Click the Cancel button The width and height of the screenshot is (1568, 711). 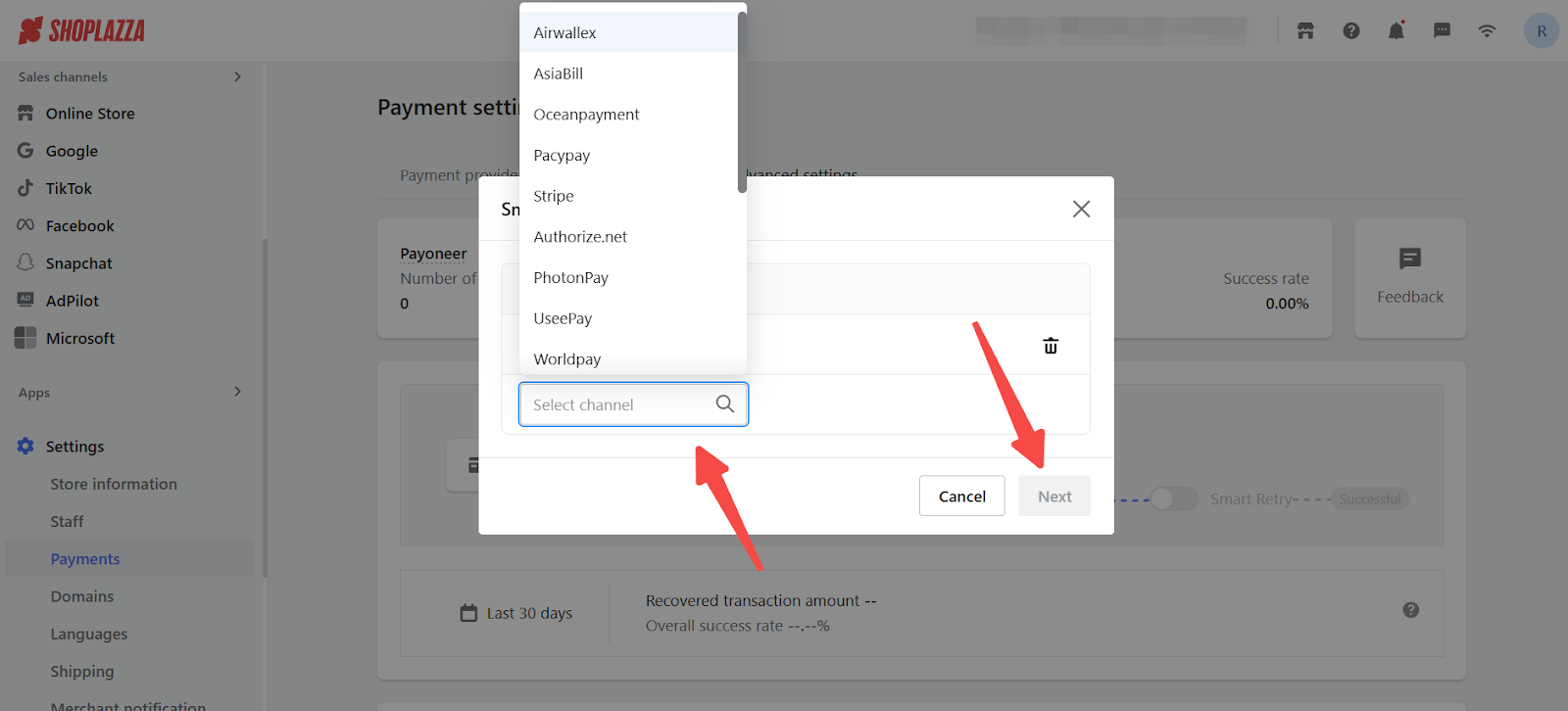point(961,497)
